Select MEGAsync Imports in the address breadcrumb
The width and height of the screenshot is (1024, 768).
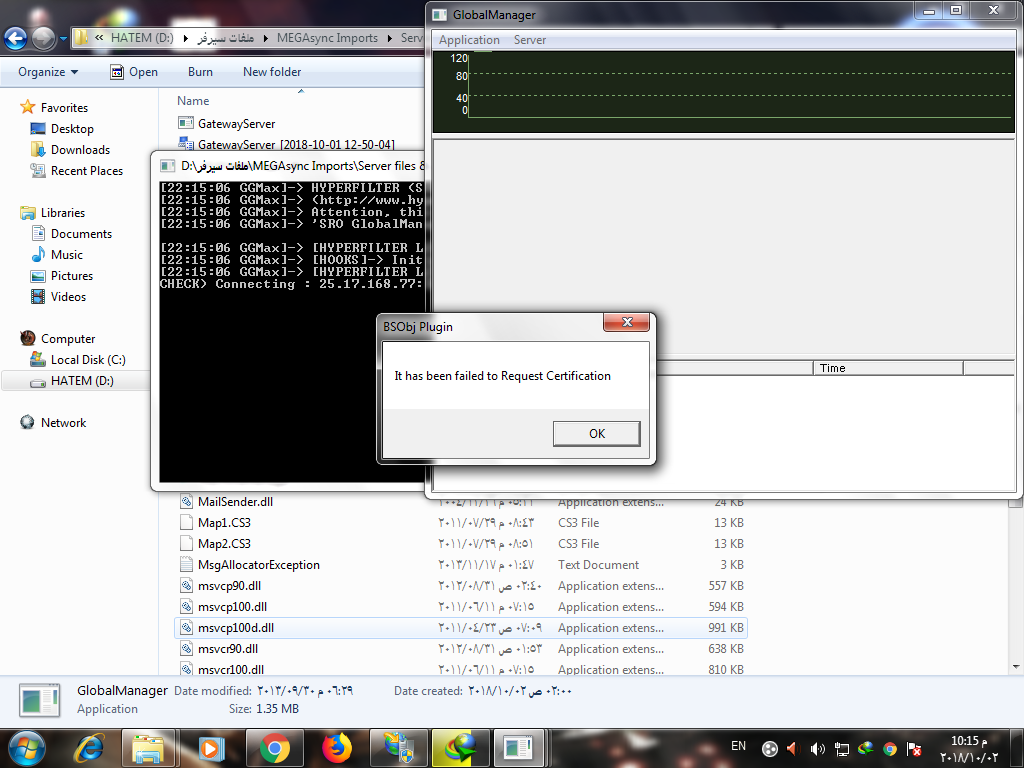327,38
